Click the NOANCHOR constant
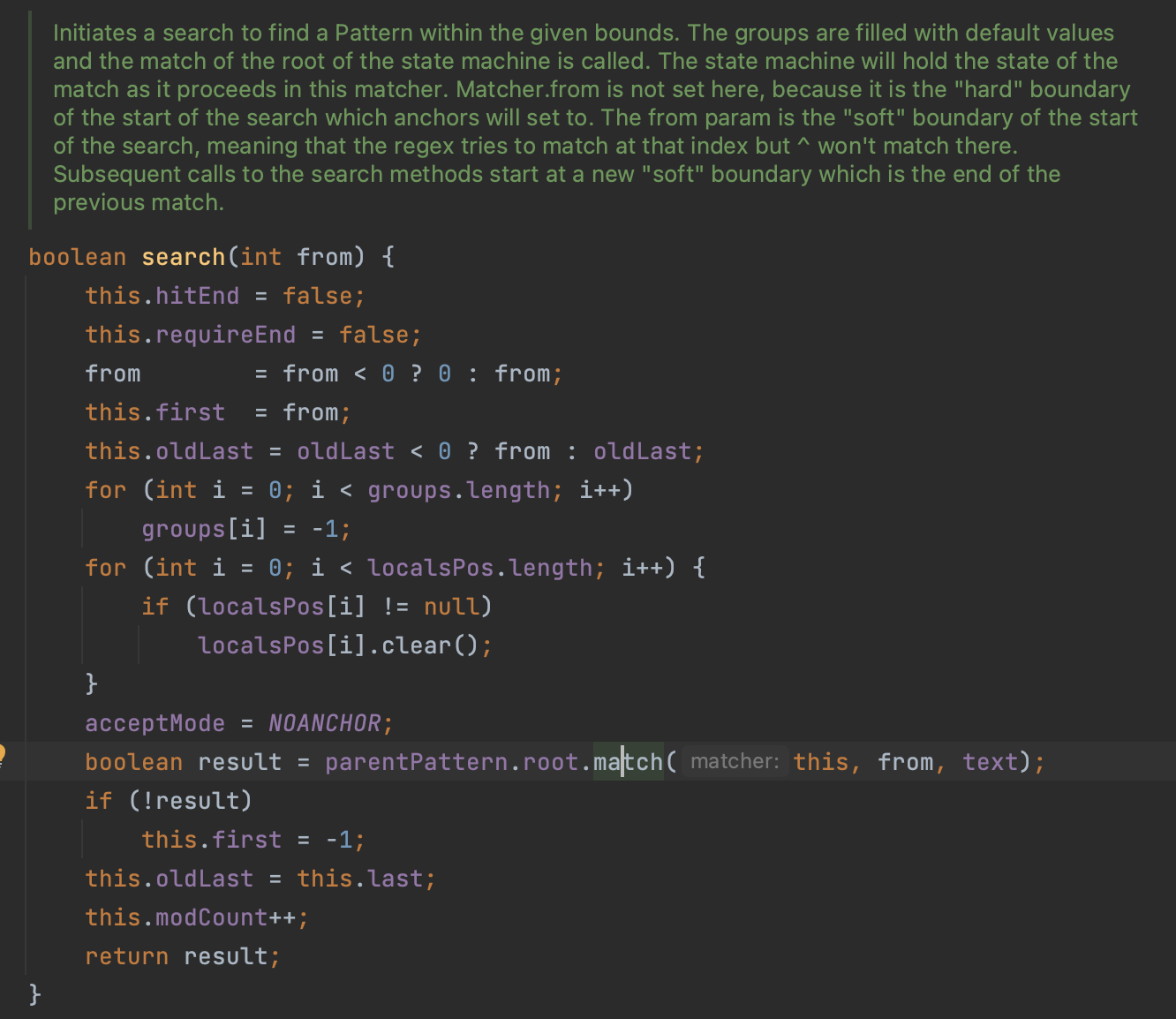 (324, 723)
